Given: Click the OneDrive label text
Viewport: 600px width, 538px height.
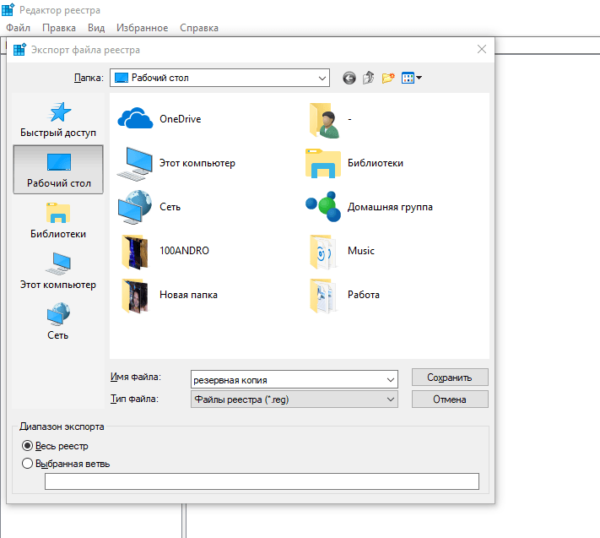Looking at the screenshot, I should (180, 119).
